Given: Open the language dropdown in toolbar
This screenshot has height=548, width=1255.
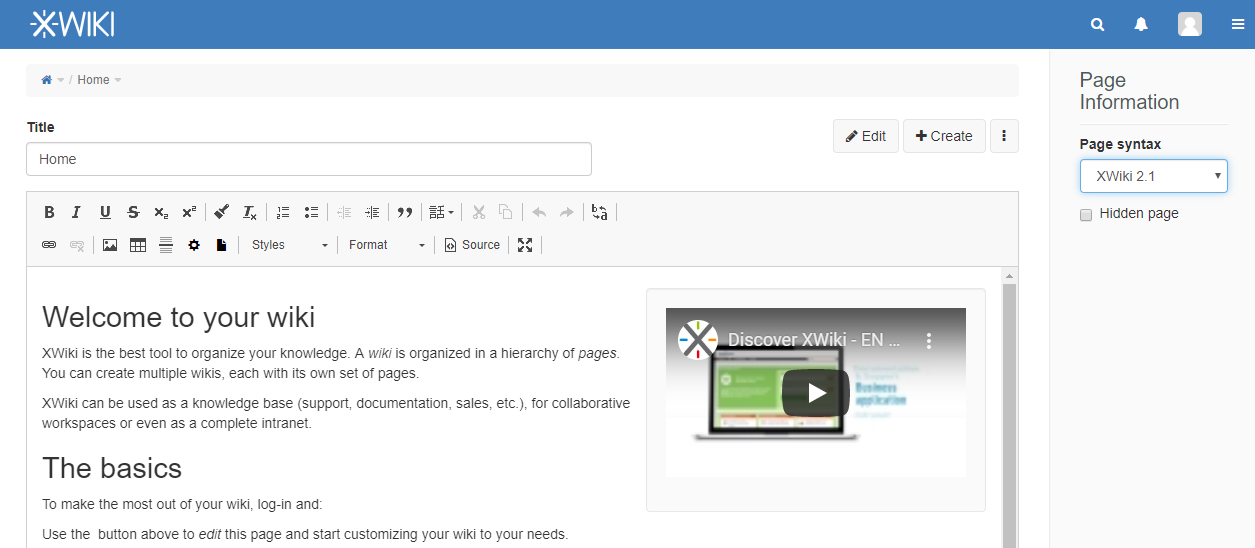Looking at the screenshot, I should [441, 212].
